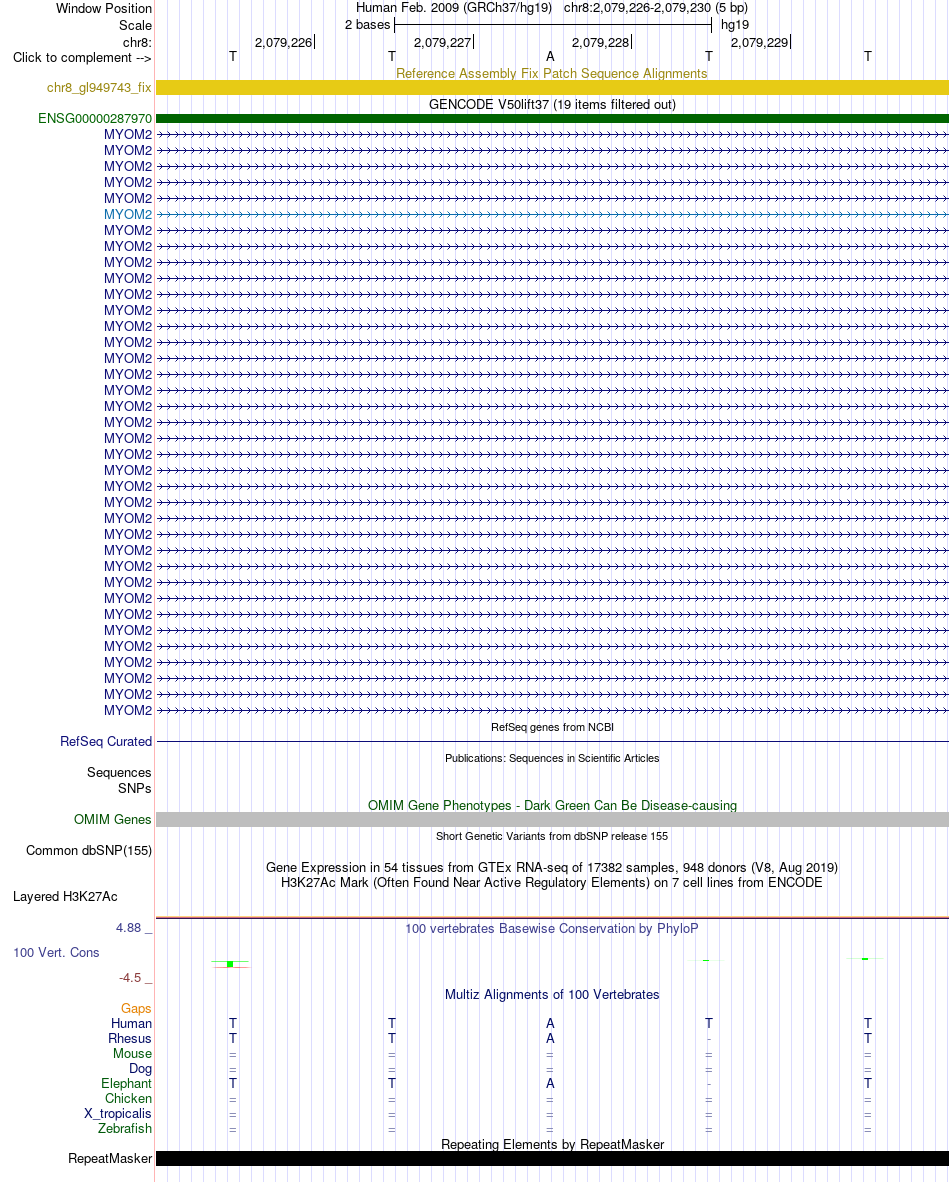
Task: Click base 'A' in the Rhesus alignment row
Action: coord(550,1039)
